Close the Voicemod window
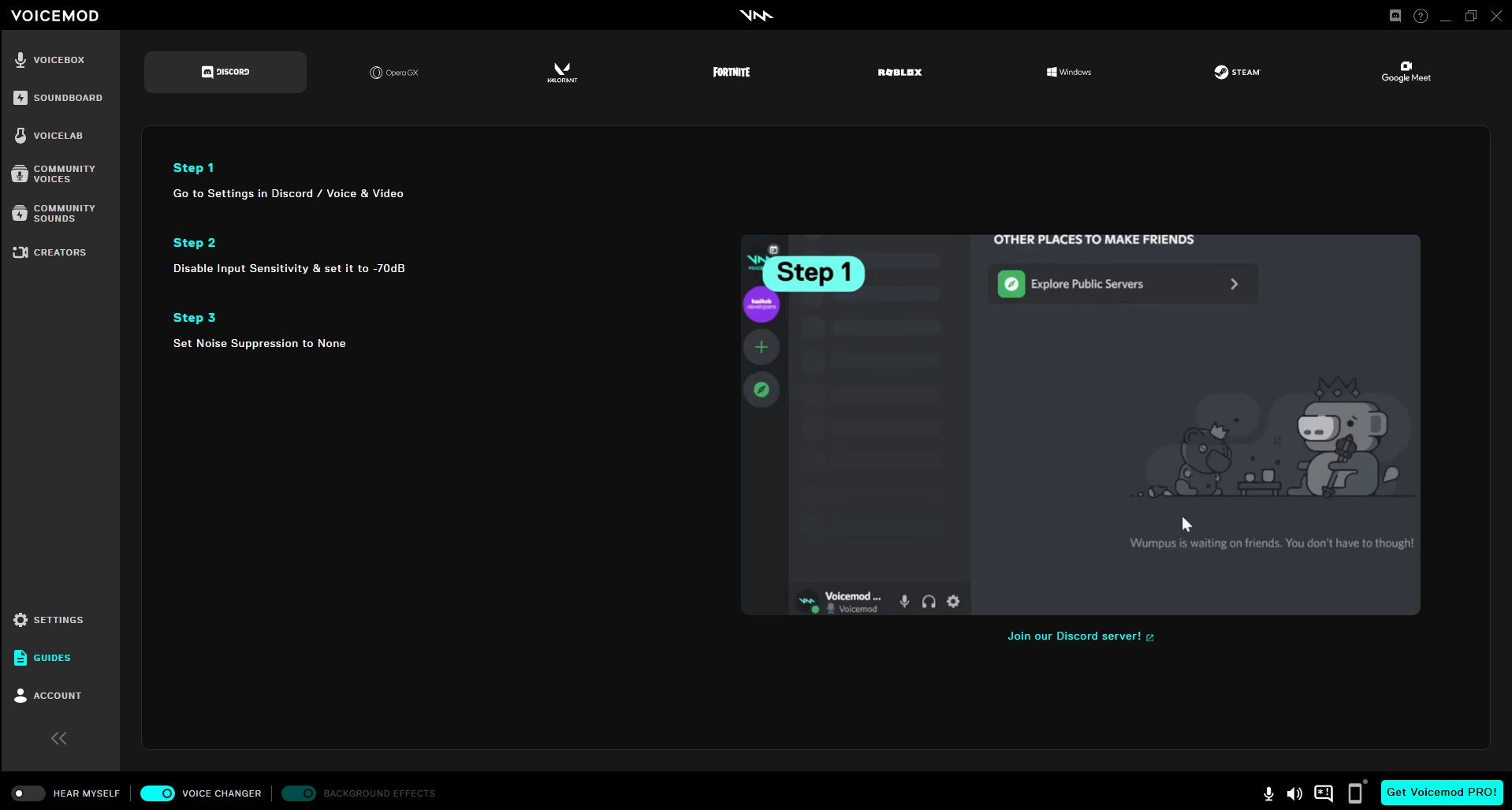 [1496, 16]
